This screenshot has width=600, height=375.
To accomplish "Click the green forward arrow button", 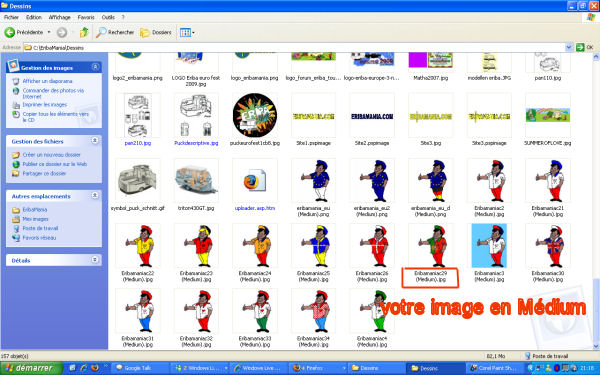I will [x=62, y=33].
